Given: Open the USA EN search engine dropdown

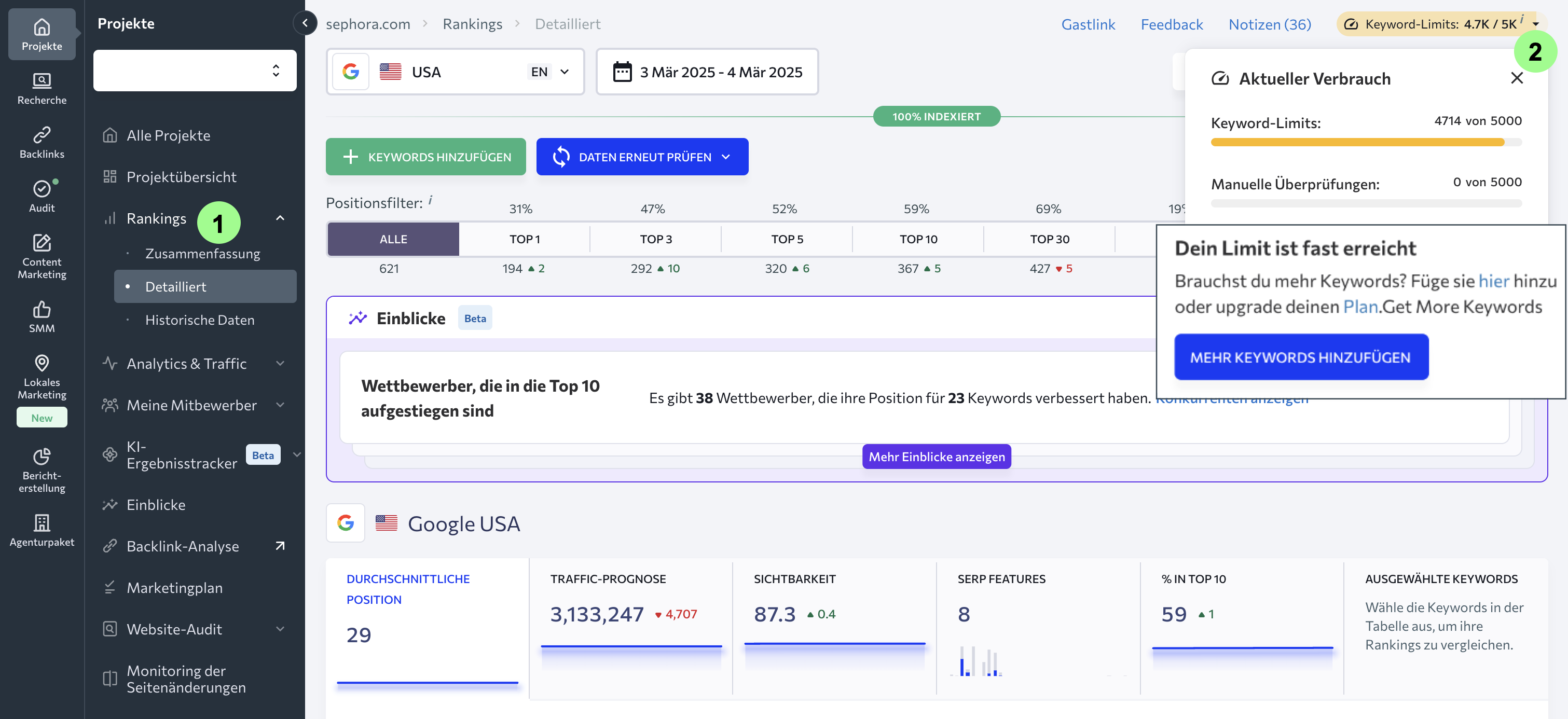Looking at the screenshot, I should [x=456, y=72].
